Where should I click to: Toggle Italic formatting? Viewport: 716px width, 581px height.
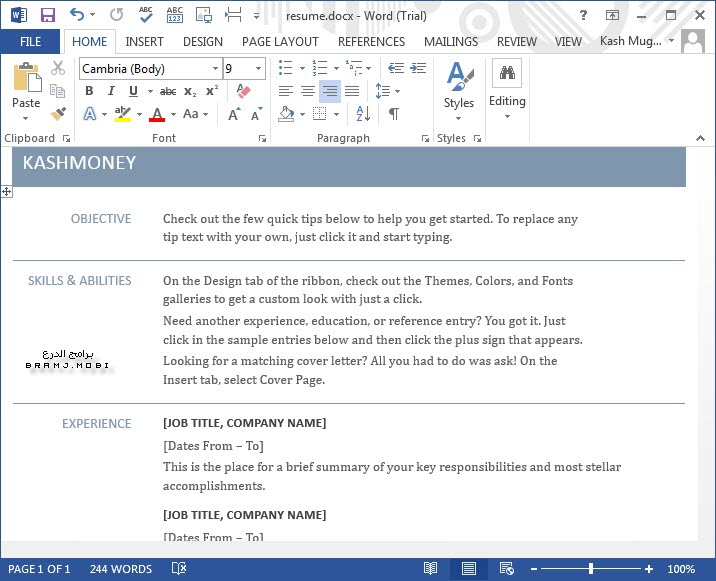pyautogui.click(x=111, y=91)
